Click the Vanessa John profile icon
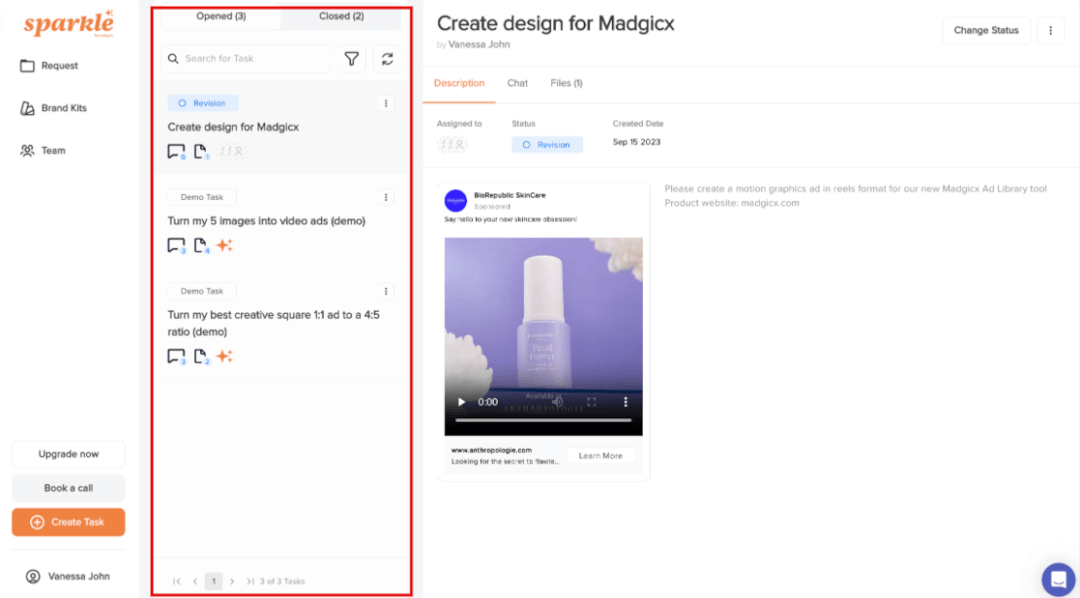This screenshot has width=1080, height=598. pyautogui.click(x=32, y=577)
